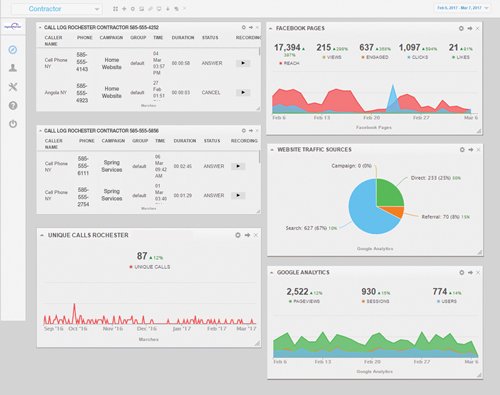Open the user profile icon in sidebar
500x395 pixels.
(x=13, y=68)
